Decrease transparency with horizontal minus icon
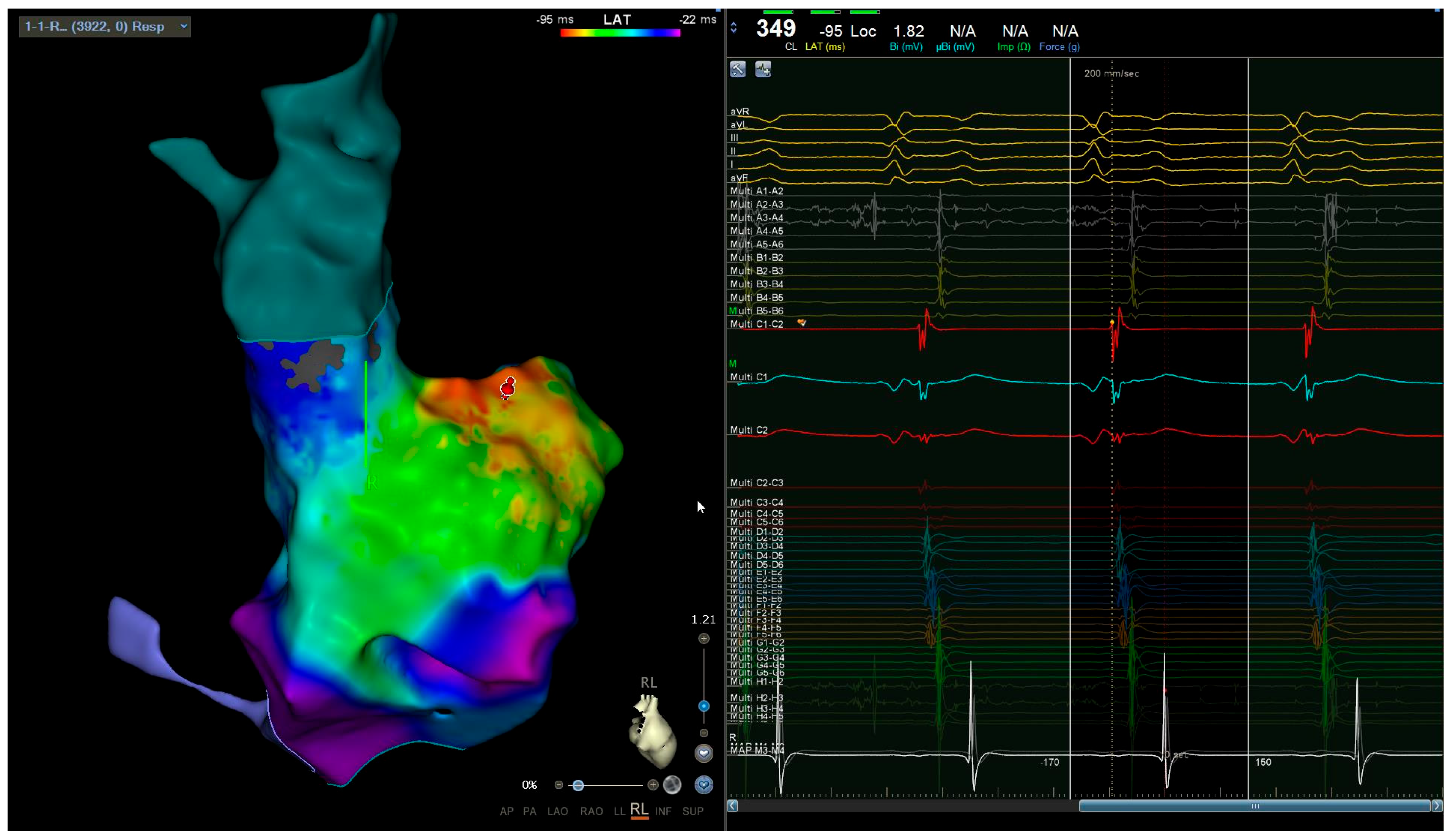 559,785
